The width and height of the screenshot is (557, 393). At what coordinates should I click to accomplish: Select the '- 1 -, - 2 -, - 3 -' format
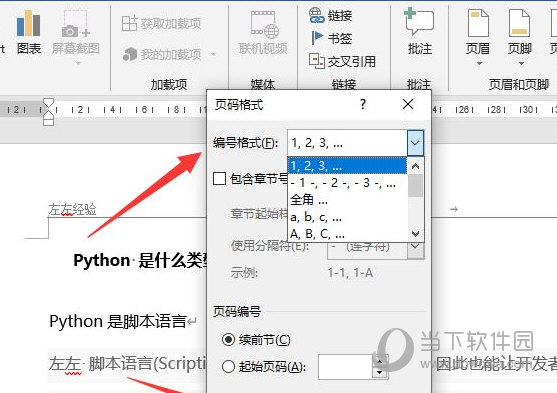pos(347,183)
